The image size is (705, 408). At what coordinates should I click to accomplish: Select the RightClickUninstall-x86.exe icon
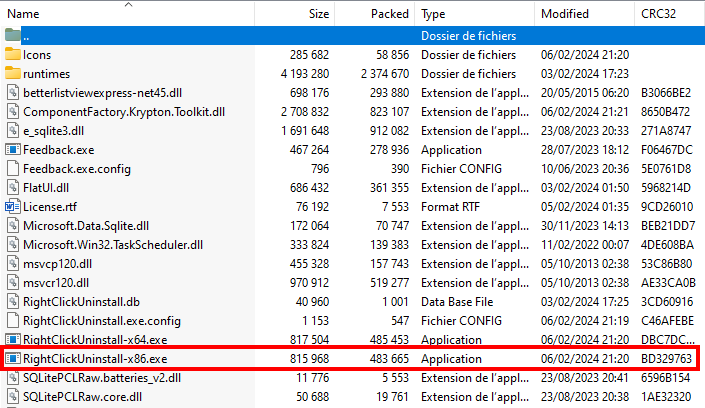[x=12, y=358]
